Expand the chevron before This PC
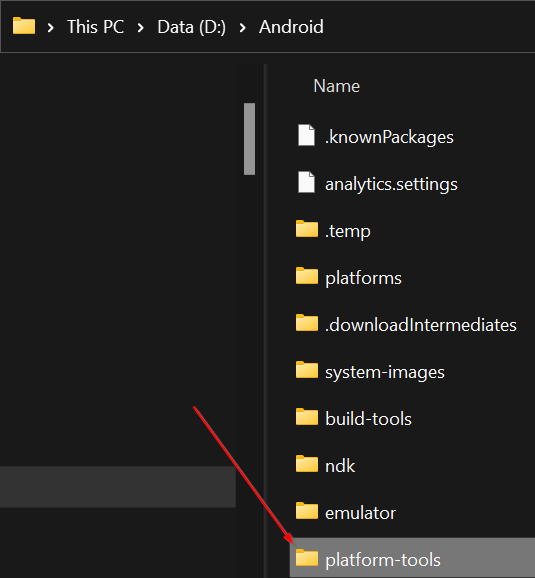 point(51,27)
